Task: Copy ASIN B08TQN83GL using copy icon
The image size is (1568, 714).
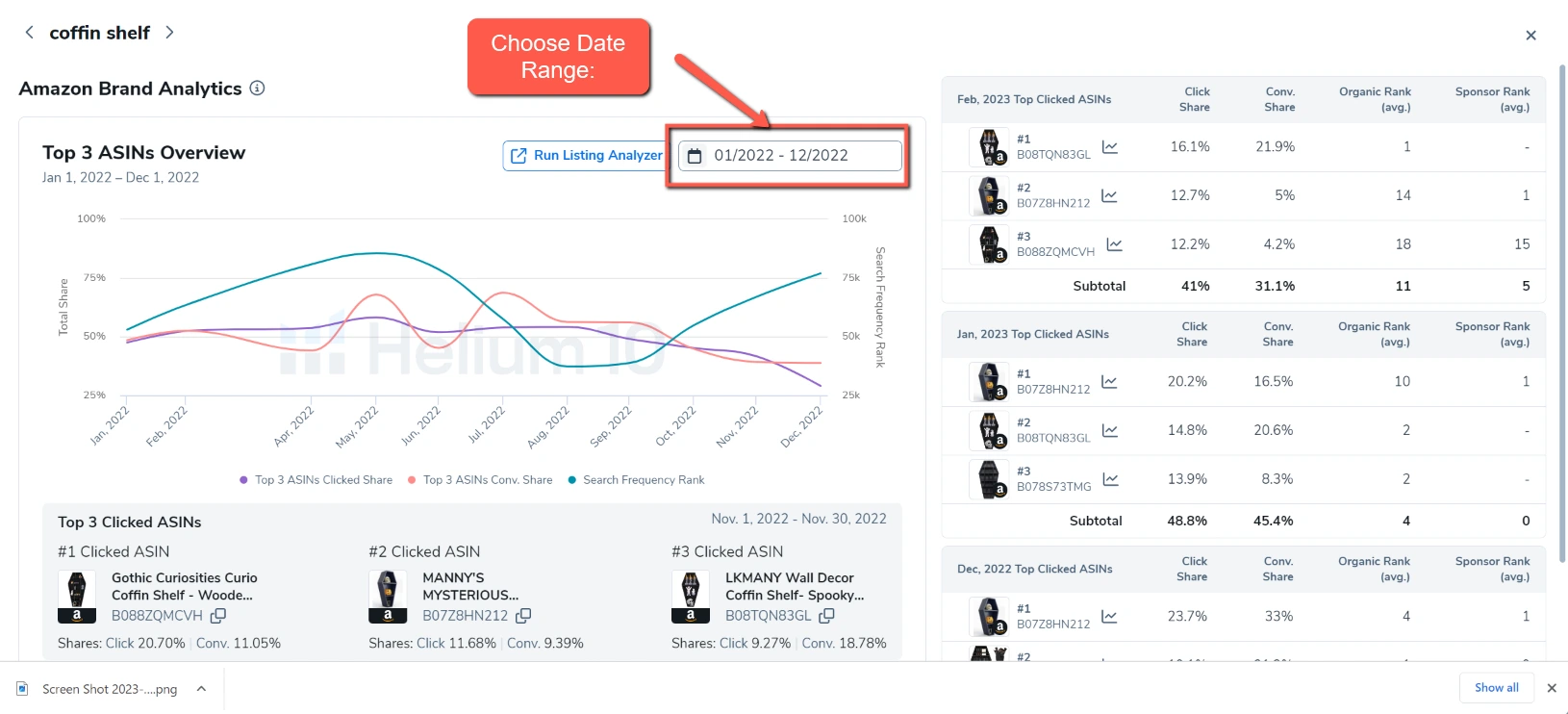Action: point(826,616)
